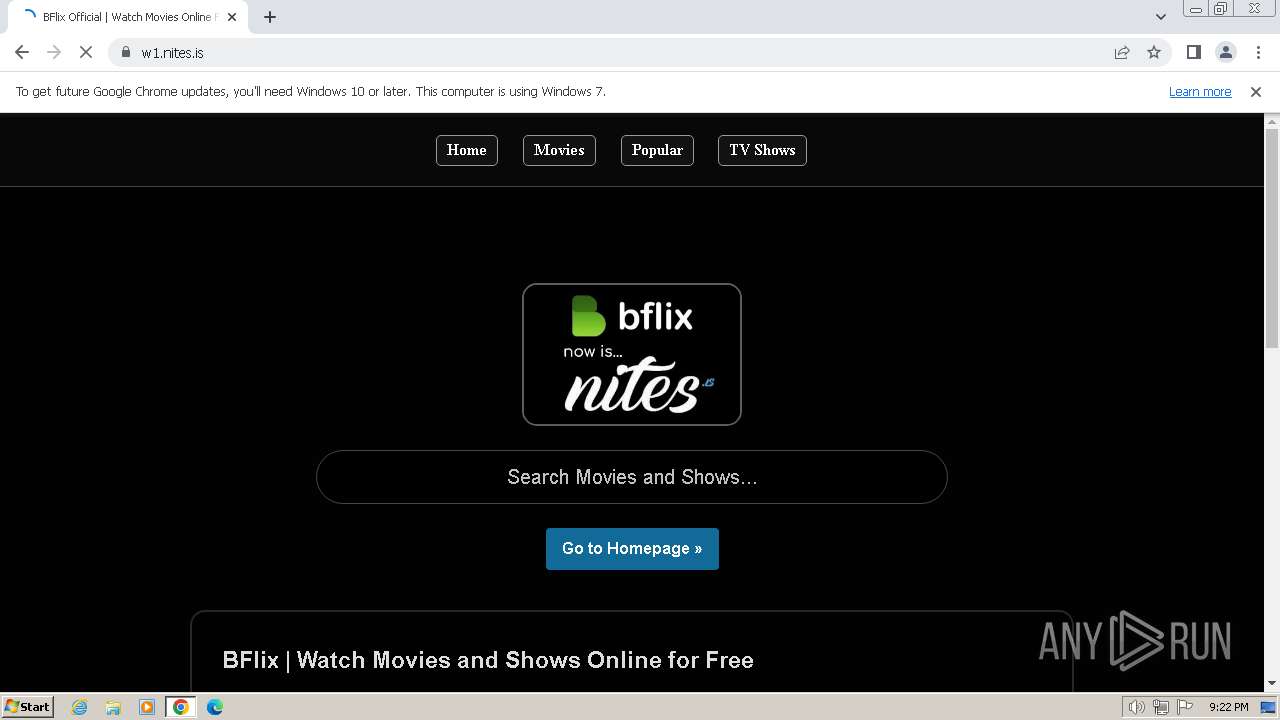Open the browser side panel
Viewport: 1280px width, 720px height.
[x=1193, y=52]
